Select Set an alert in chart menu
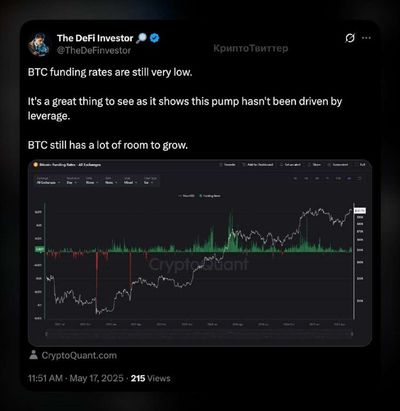400x411 pixels. coord(290,165)
